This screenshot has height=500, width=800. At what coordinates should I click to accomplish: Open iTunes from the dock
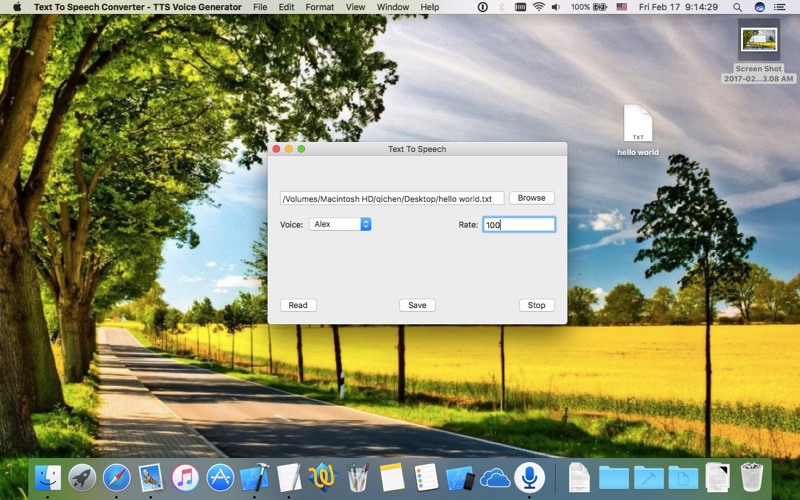click(x=185, y=477)
